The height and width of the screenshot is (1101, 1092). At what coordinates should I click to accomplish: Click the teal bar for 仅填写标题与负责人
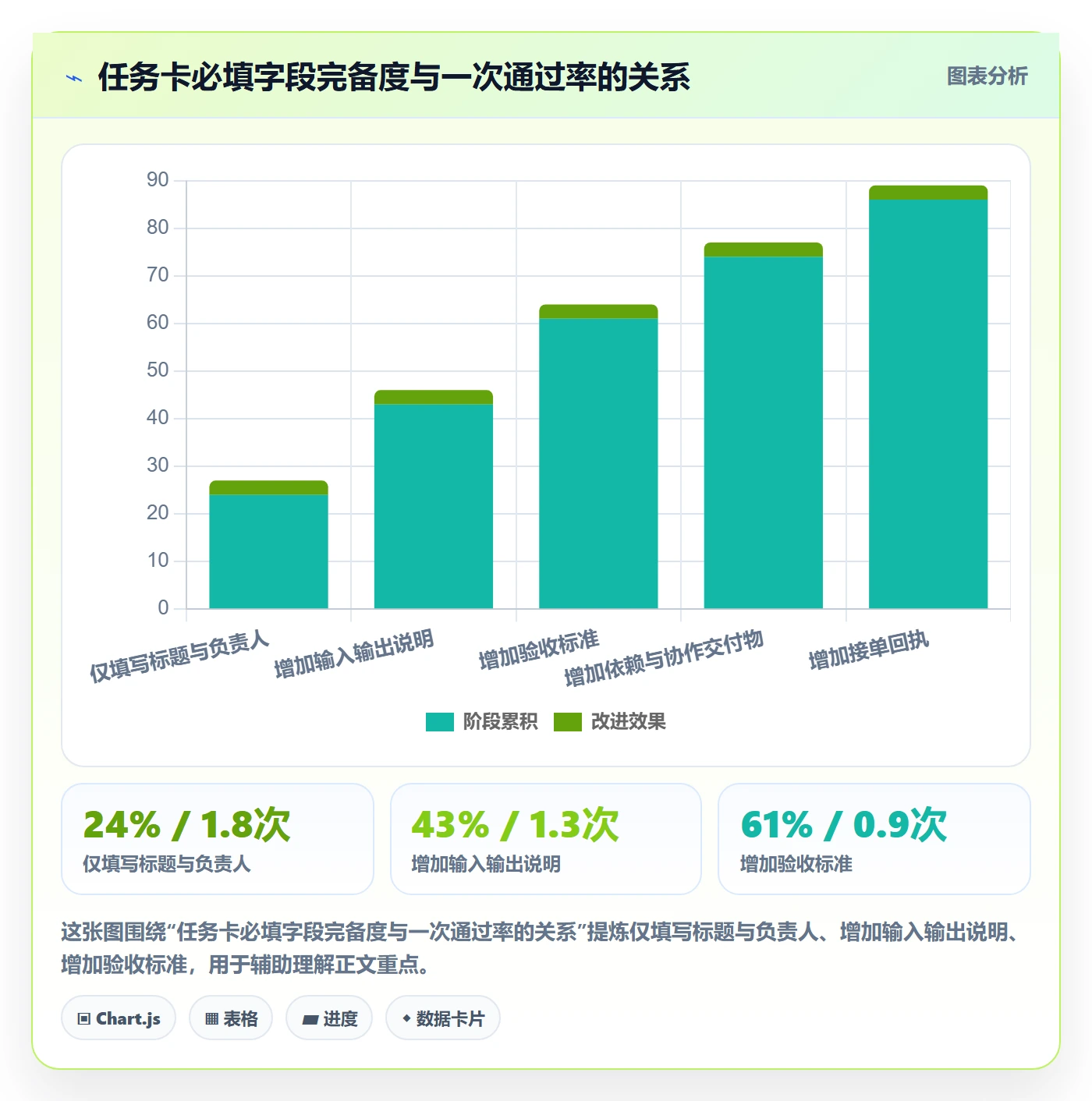[x=268, y=551]
